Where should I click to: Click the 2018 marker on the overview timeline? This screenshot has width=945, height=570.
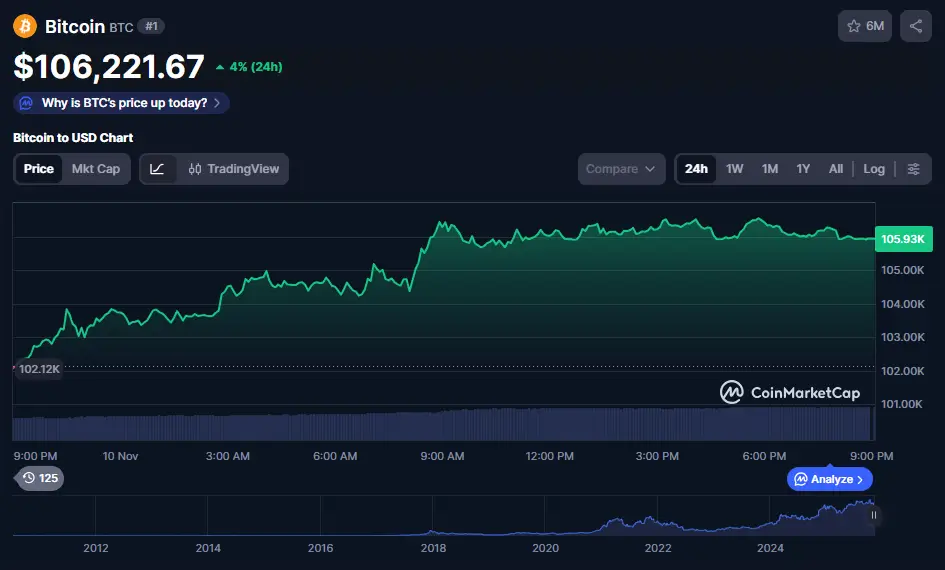(x=433, y=548)
